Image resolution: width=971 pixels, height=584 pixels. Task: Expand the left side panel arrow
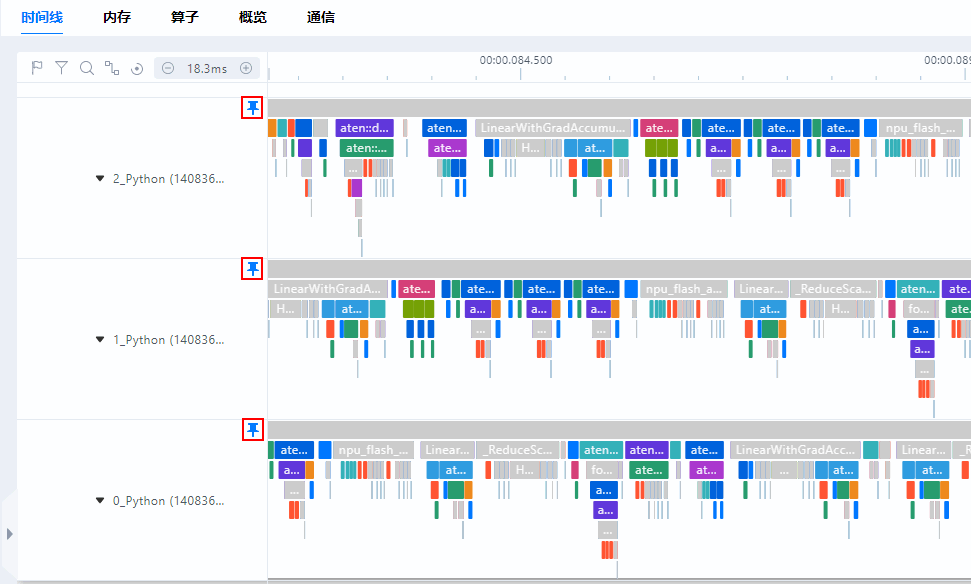click(9, 534)
